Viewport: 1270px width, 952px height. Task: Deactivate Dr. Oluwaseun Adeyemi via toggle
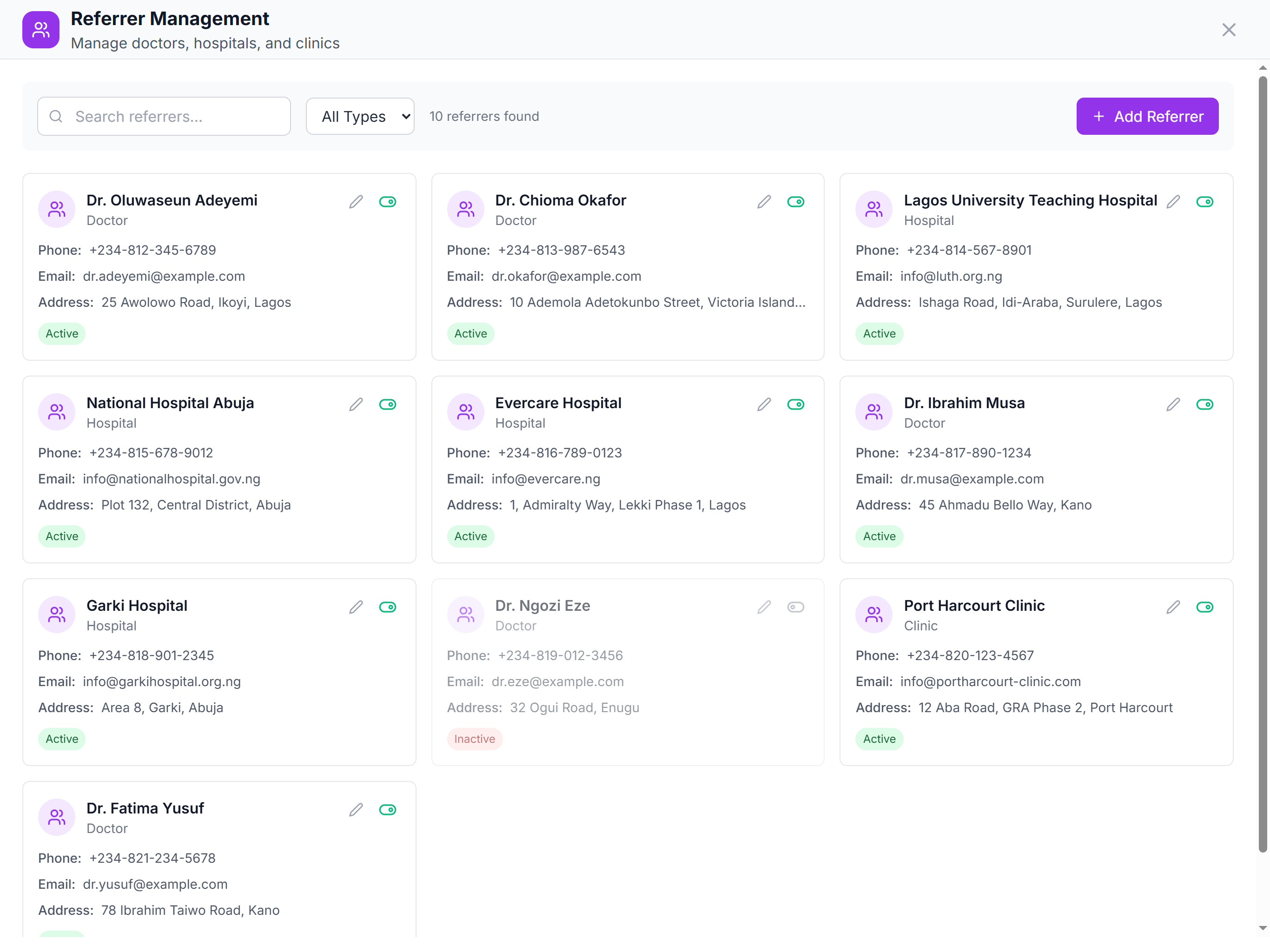(x=388, y=202)
